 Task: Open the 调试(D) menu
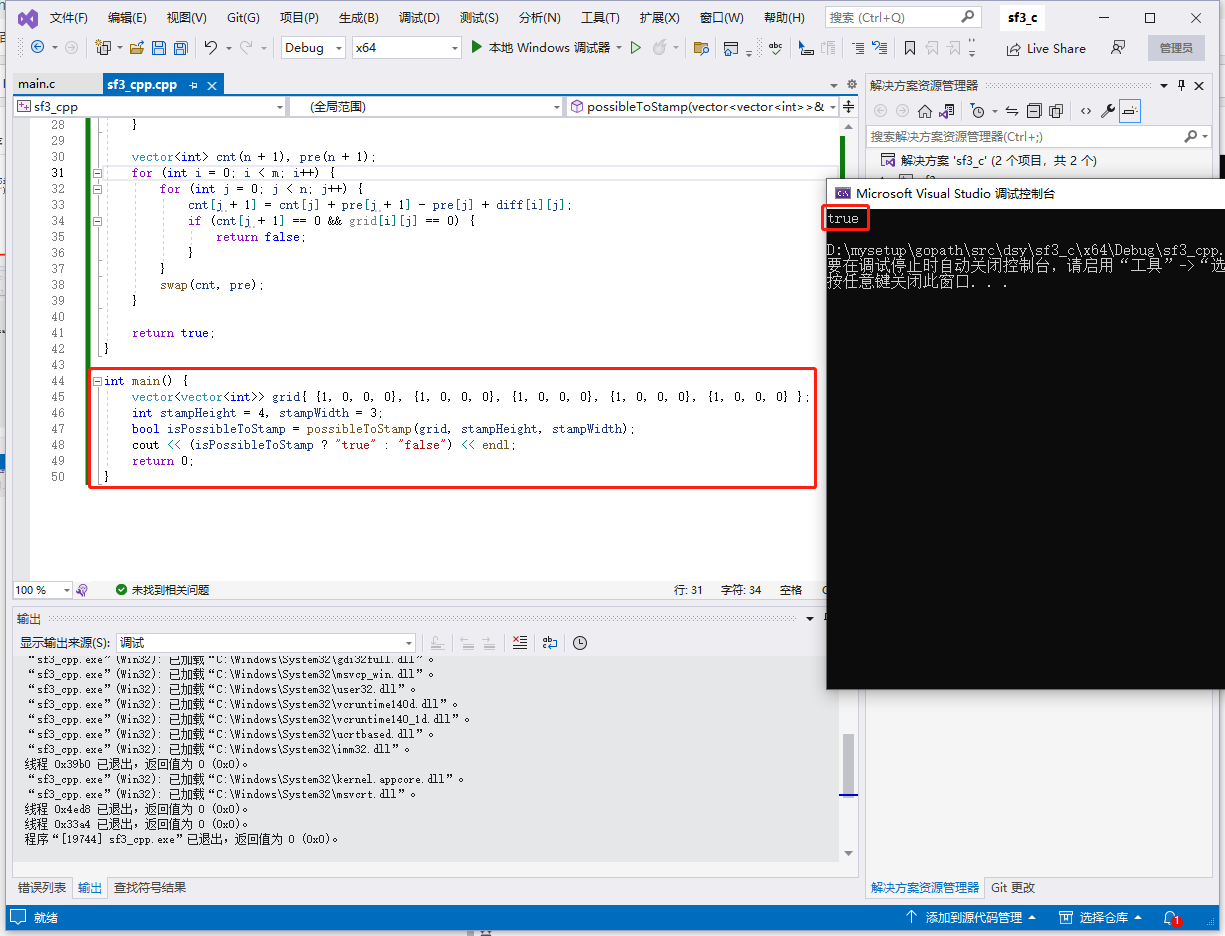[x=419, y=18]
